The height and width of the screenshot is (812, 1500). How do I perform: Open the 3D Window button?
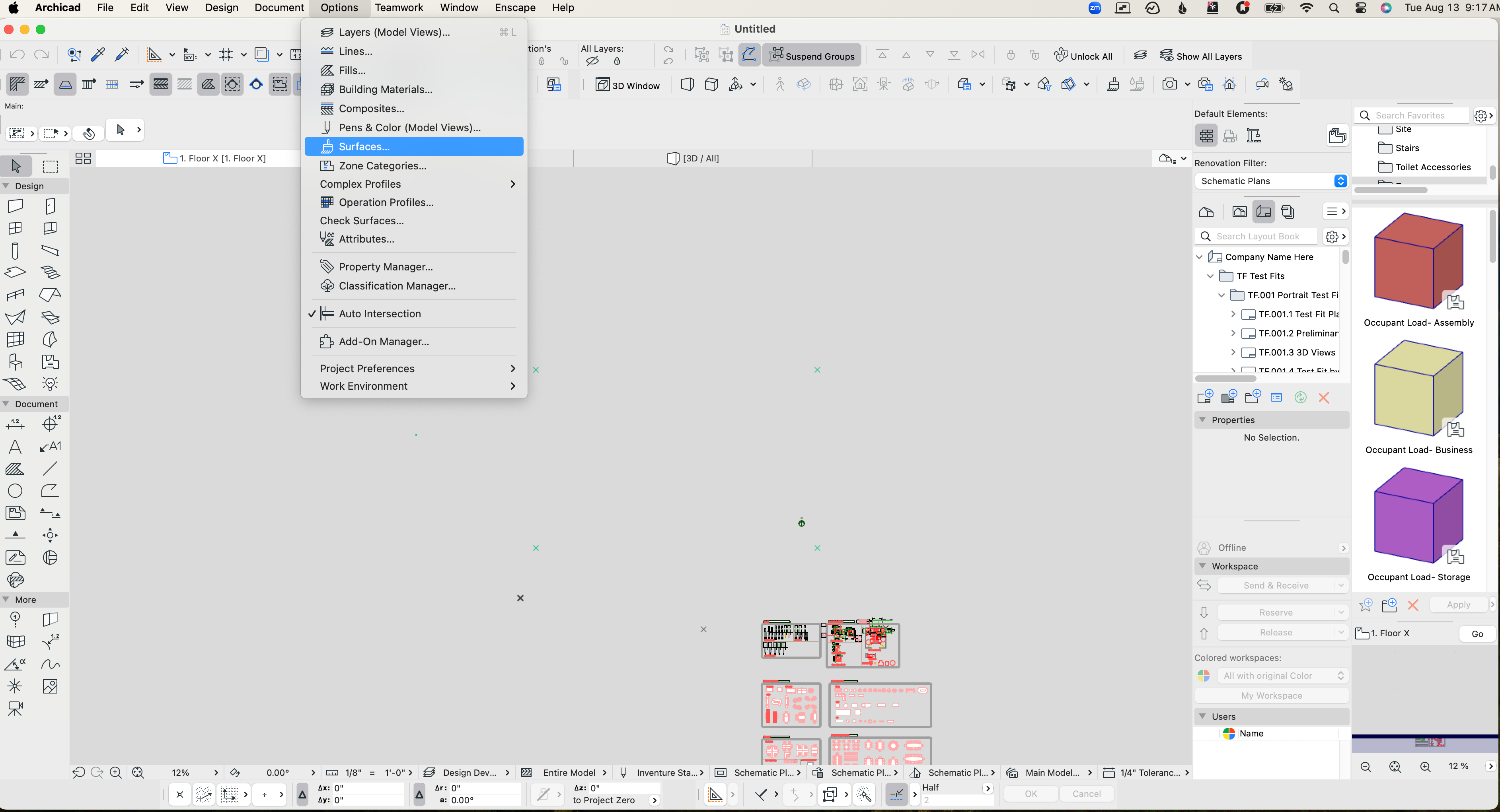(x=627, y=85)
